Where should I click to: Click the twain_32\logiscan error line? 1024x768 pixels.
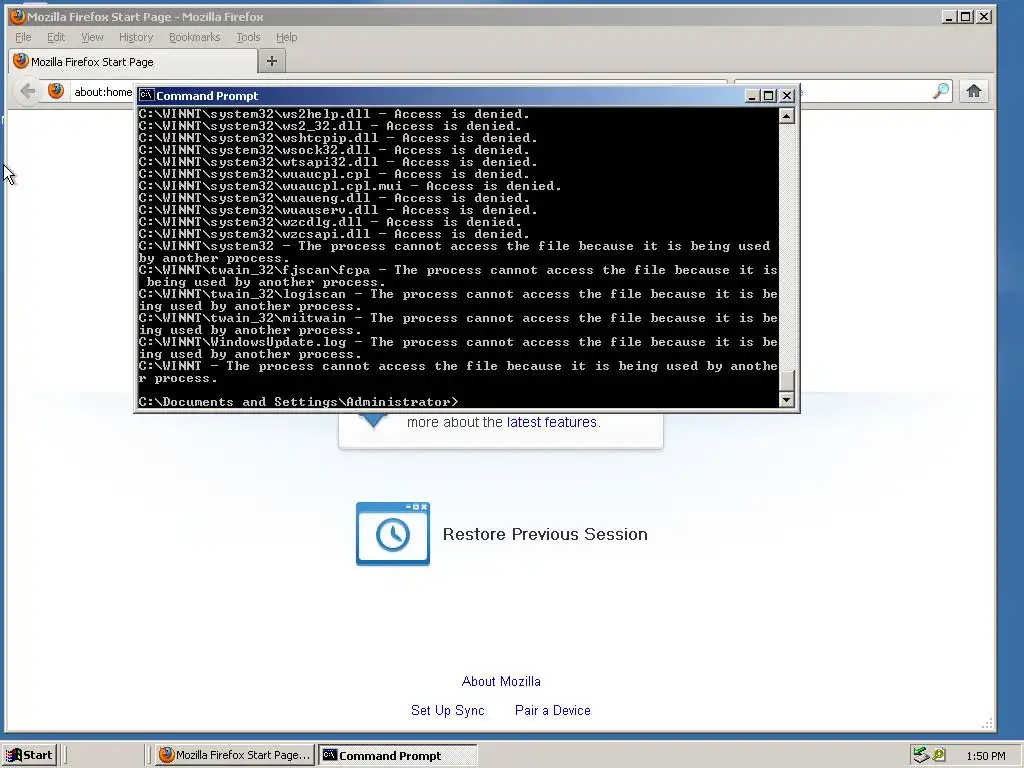coord(458,300)
